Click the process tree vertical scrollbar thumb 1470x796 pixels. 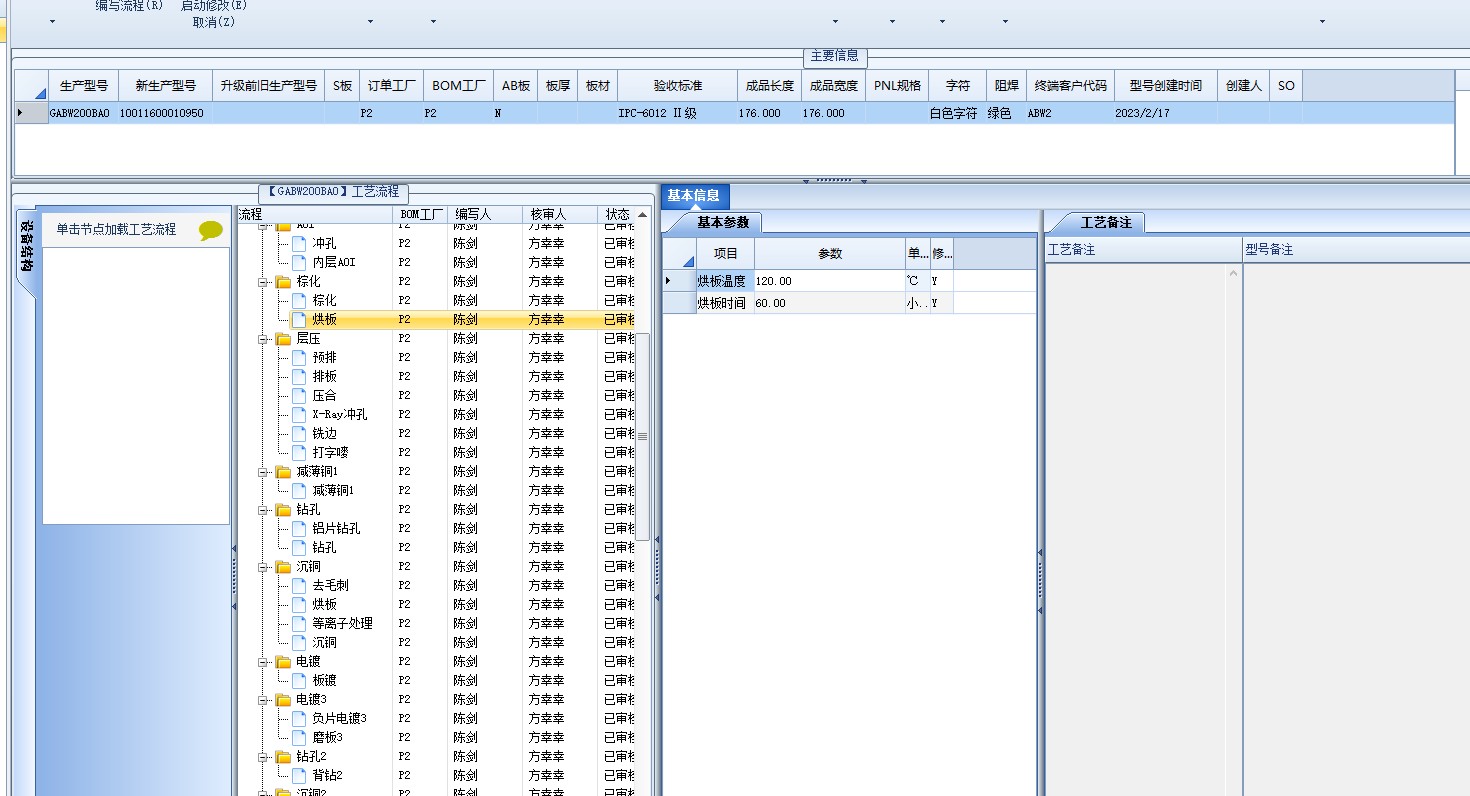click(643, 436)
